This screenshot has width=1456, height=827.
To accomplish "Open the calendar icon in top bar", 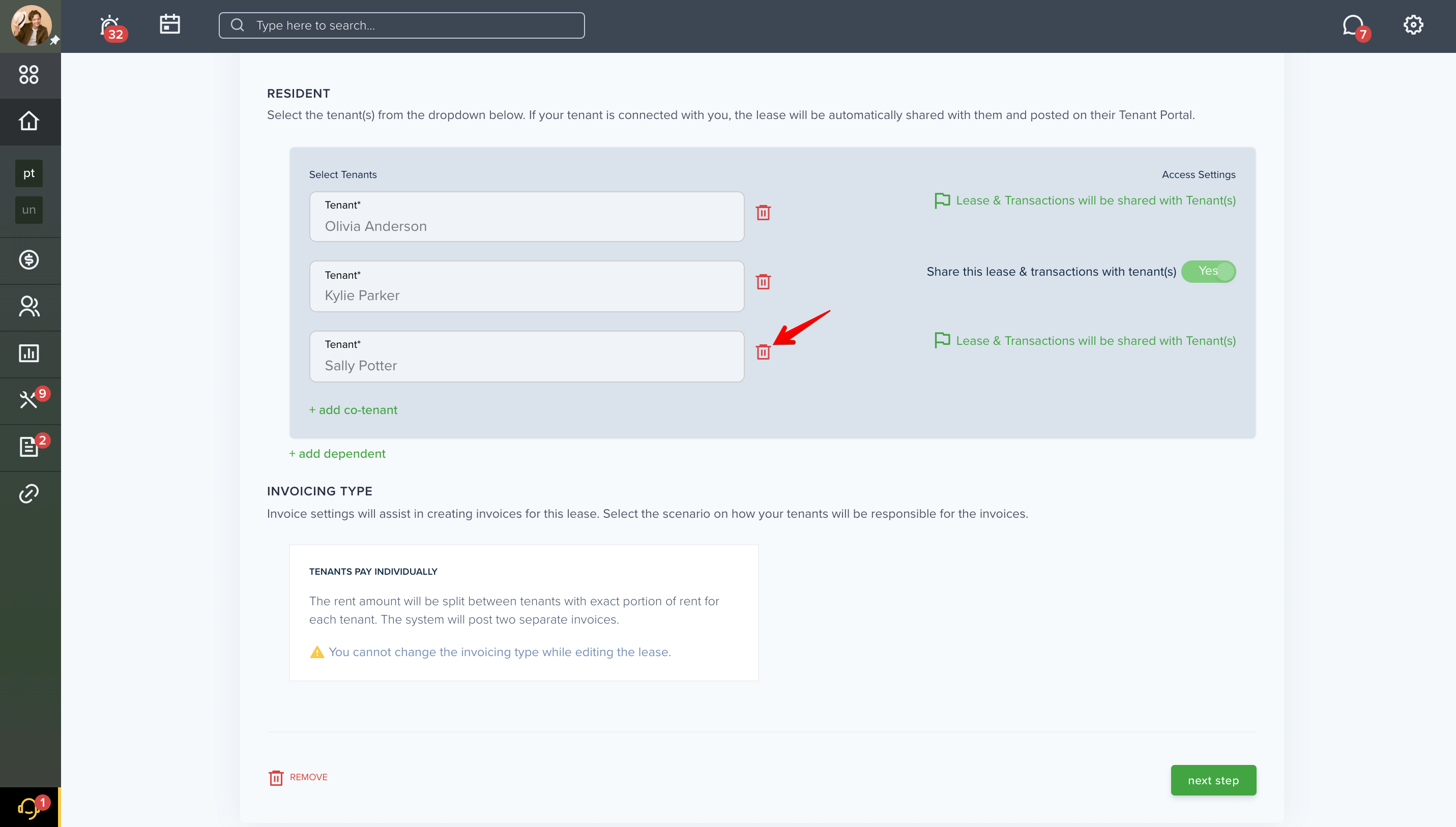I will [170, 24].
